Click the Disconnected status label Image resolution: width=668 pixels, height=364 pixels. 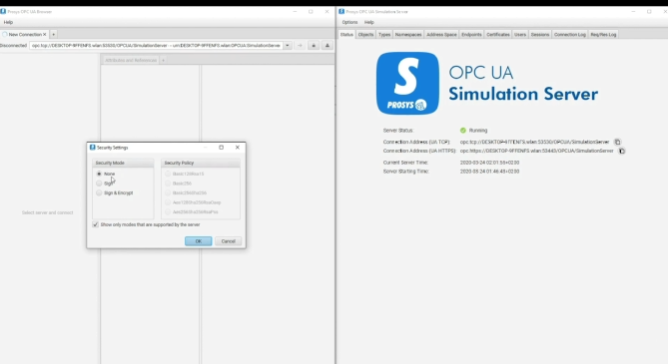[x=14, y=46]
